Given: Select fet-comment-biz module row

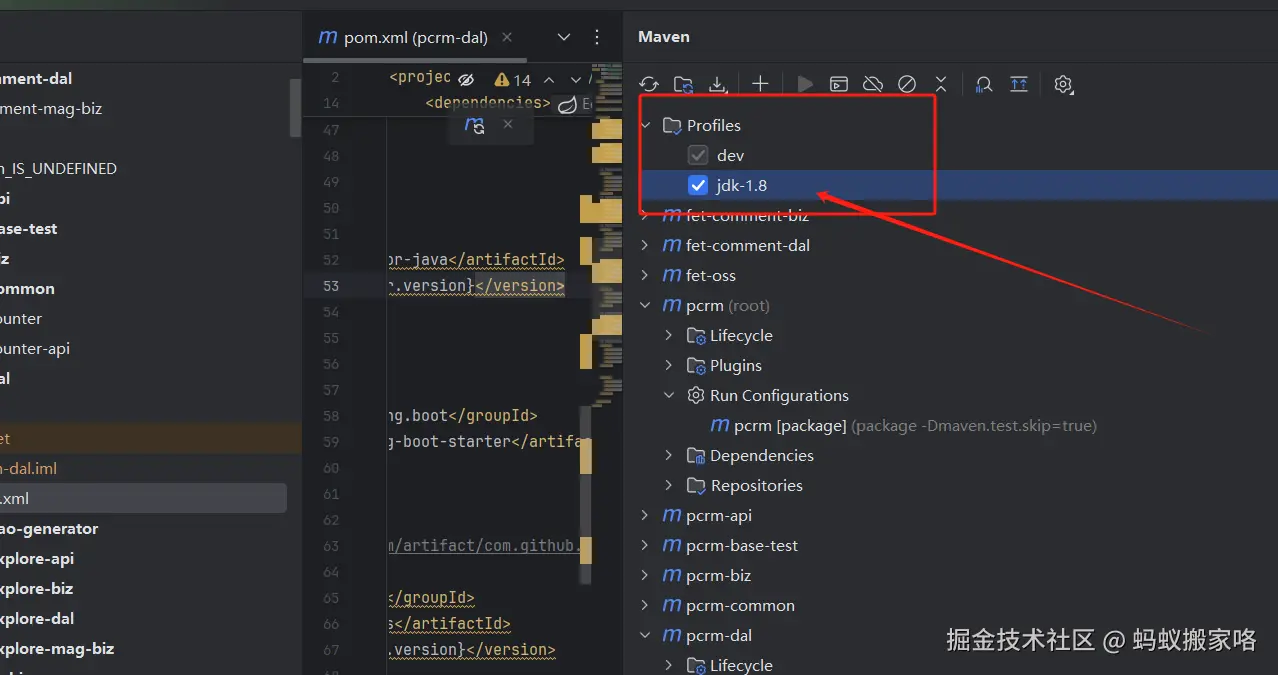Looking at the screenshot, I should click(x=950, y=215).
